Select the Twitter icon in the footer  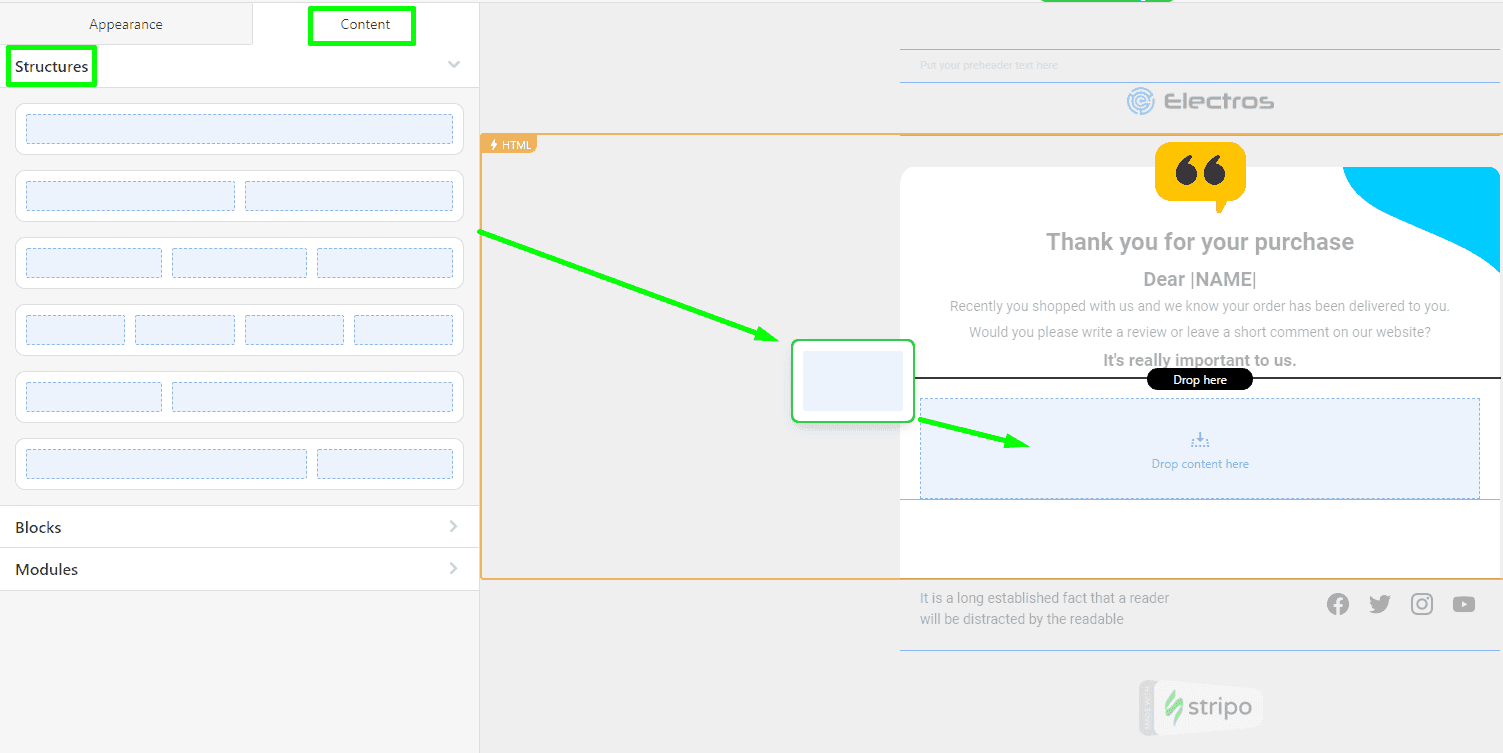[x=1379, y=604]
